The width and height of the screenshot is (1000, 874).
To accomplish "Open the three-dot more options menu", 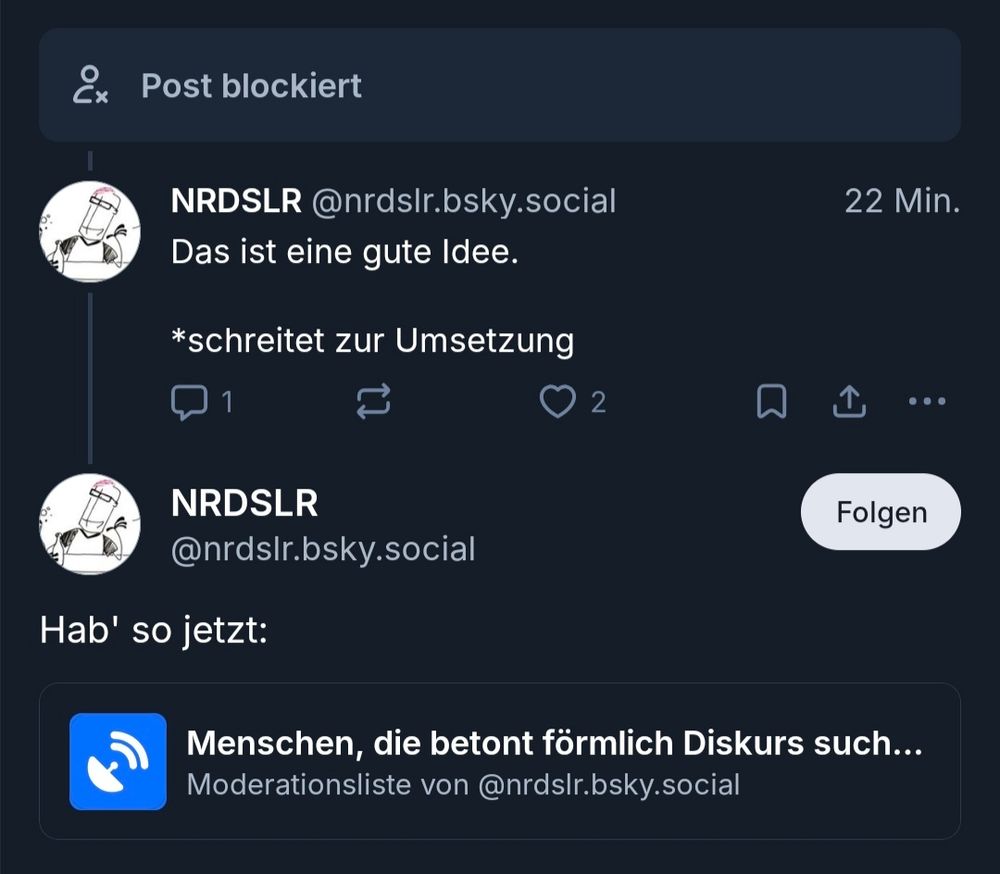I will (927, 401).
